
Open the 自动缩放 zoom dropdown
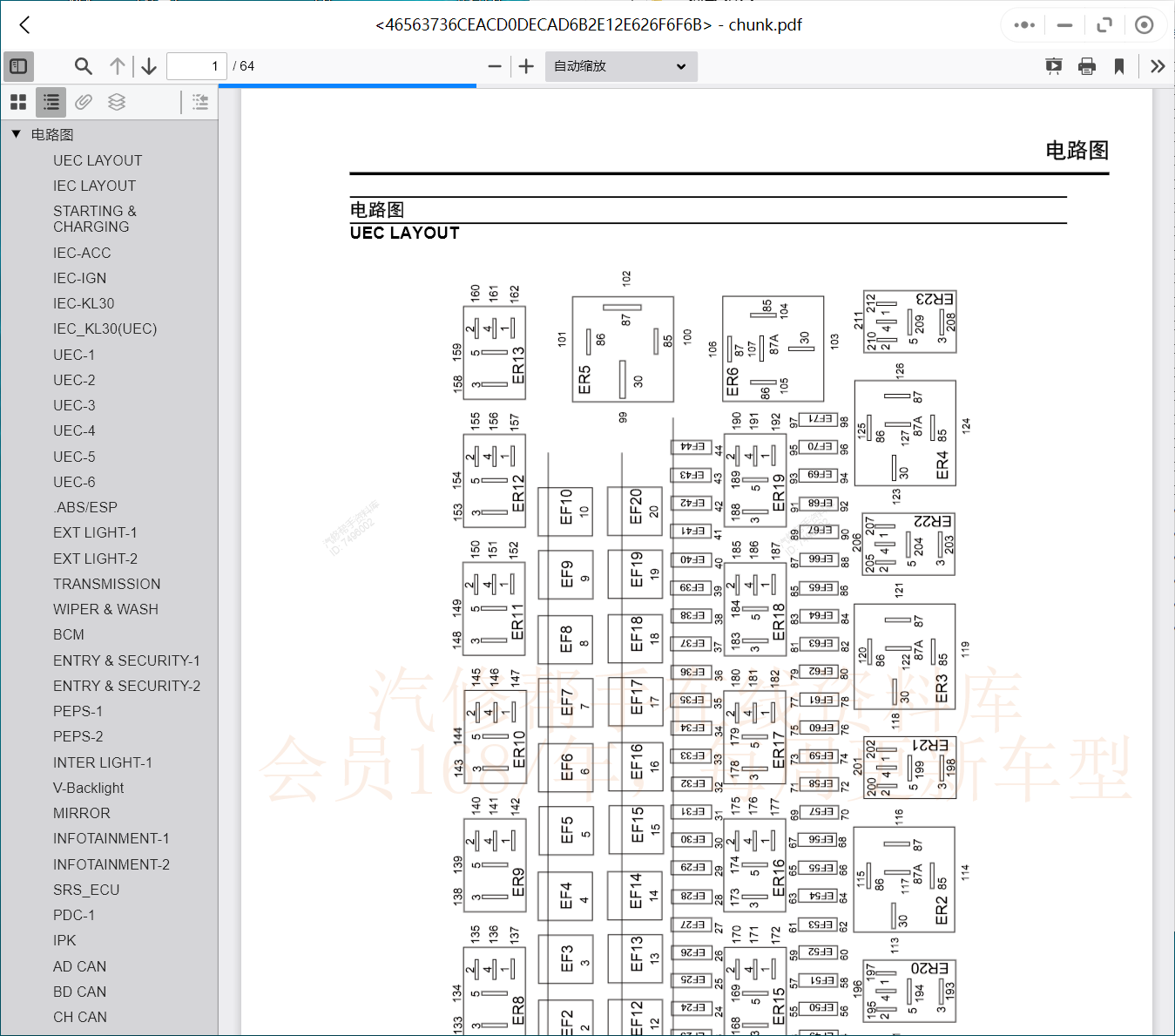click(x=620, y=66)
